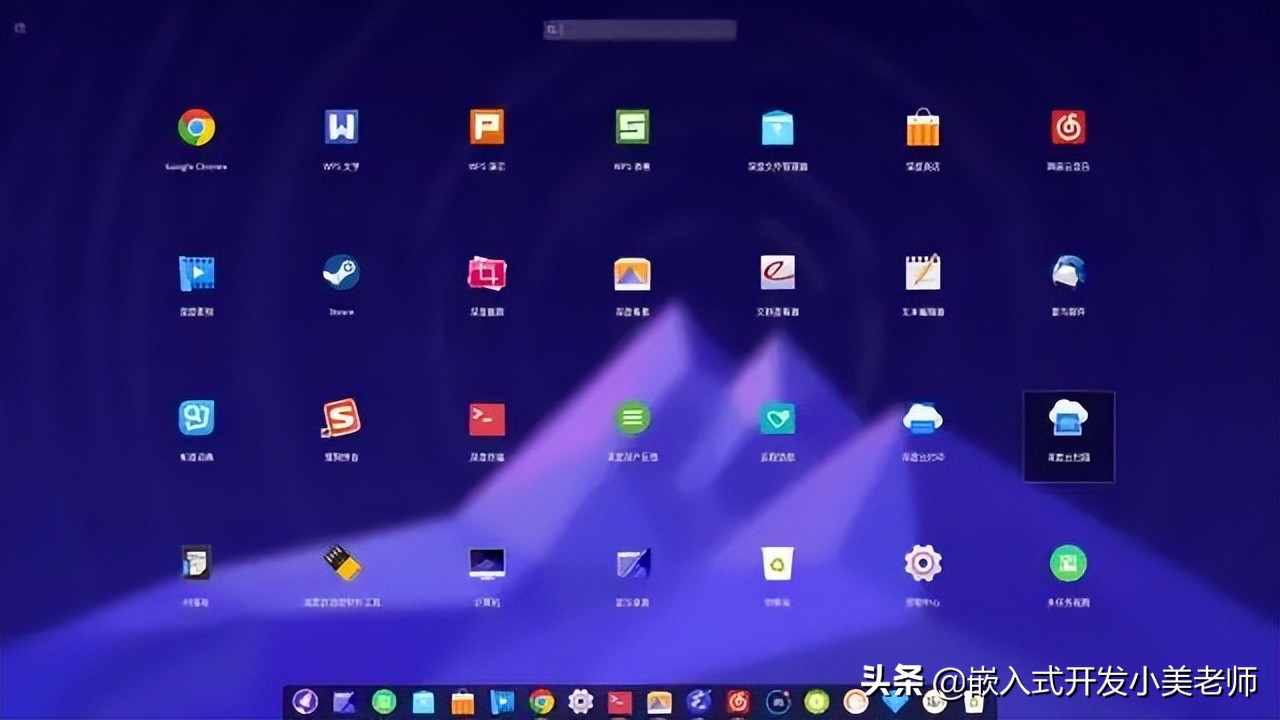
Task: Open dark document icon starting the last row
Action: coord(197,563)
